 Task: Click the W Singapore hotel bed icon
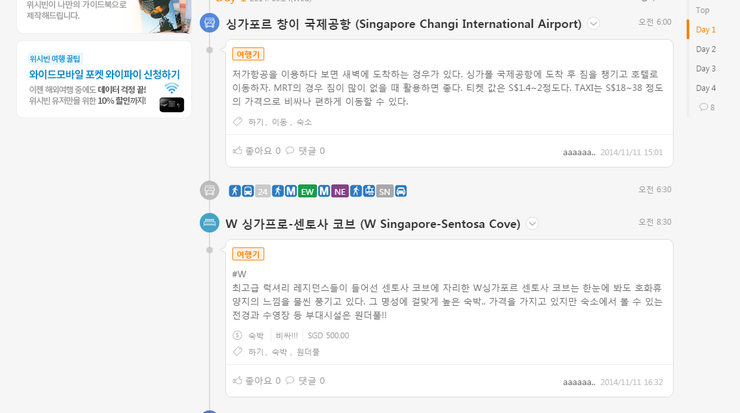tap(210, 223)
